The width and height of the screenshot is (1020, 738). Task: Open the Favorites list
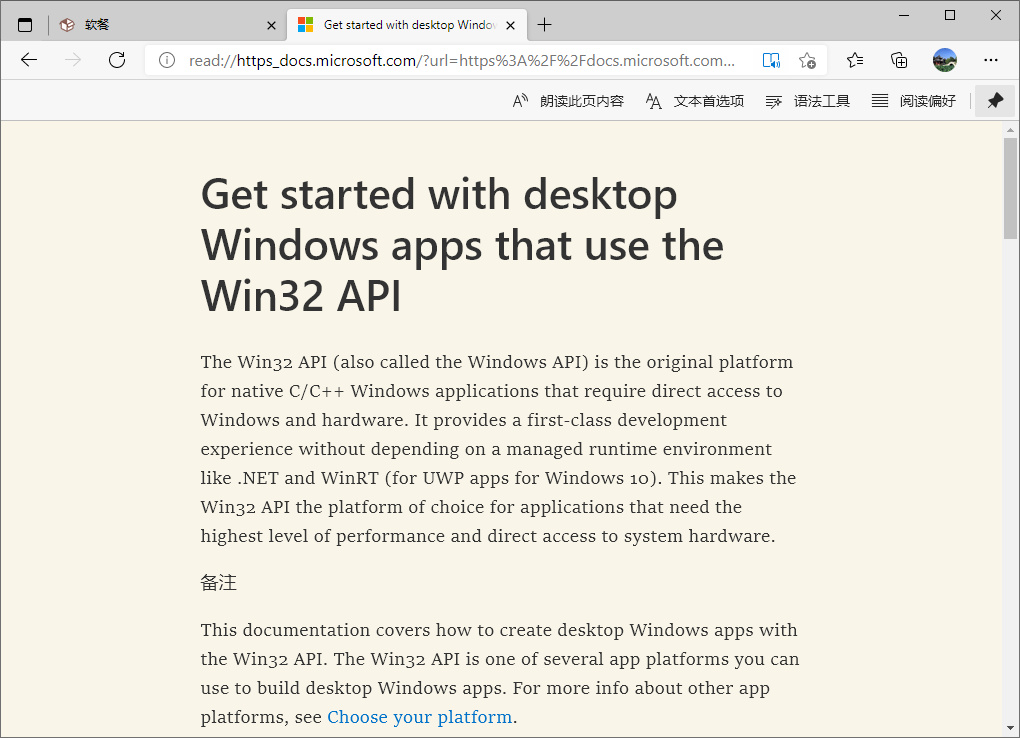pyautogui.click(x=855, y=60)
